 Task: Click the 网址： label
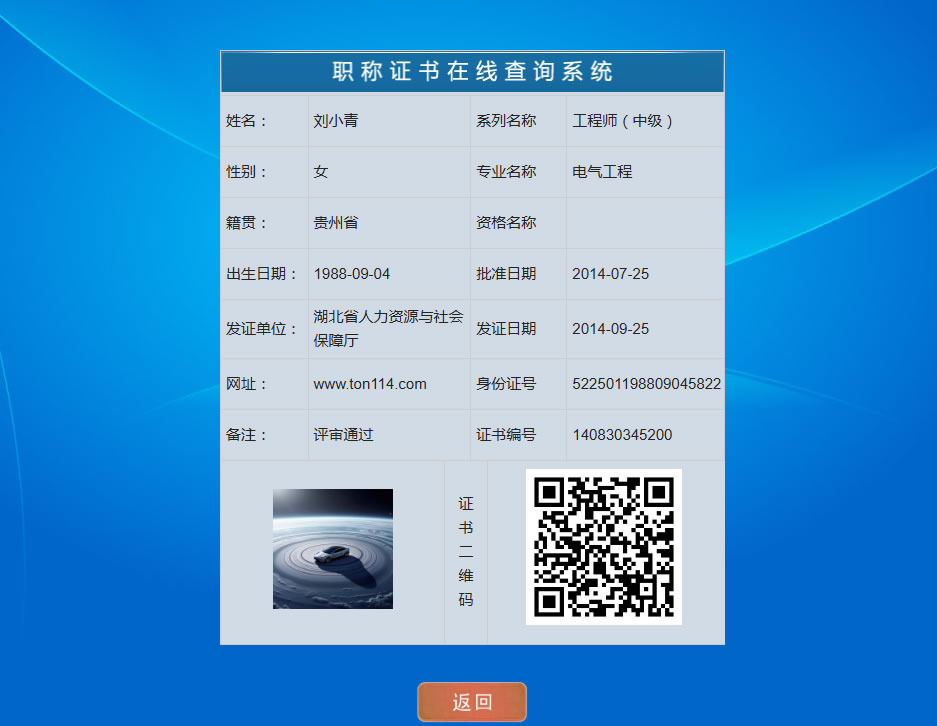[246, 384]
